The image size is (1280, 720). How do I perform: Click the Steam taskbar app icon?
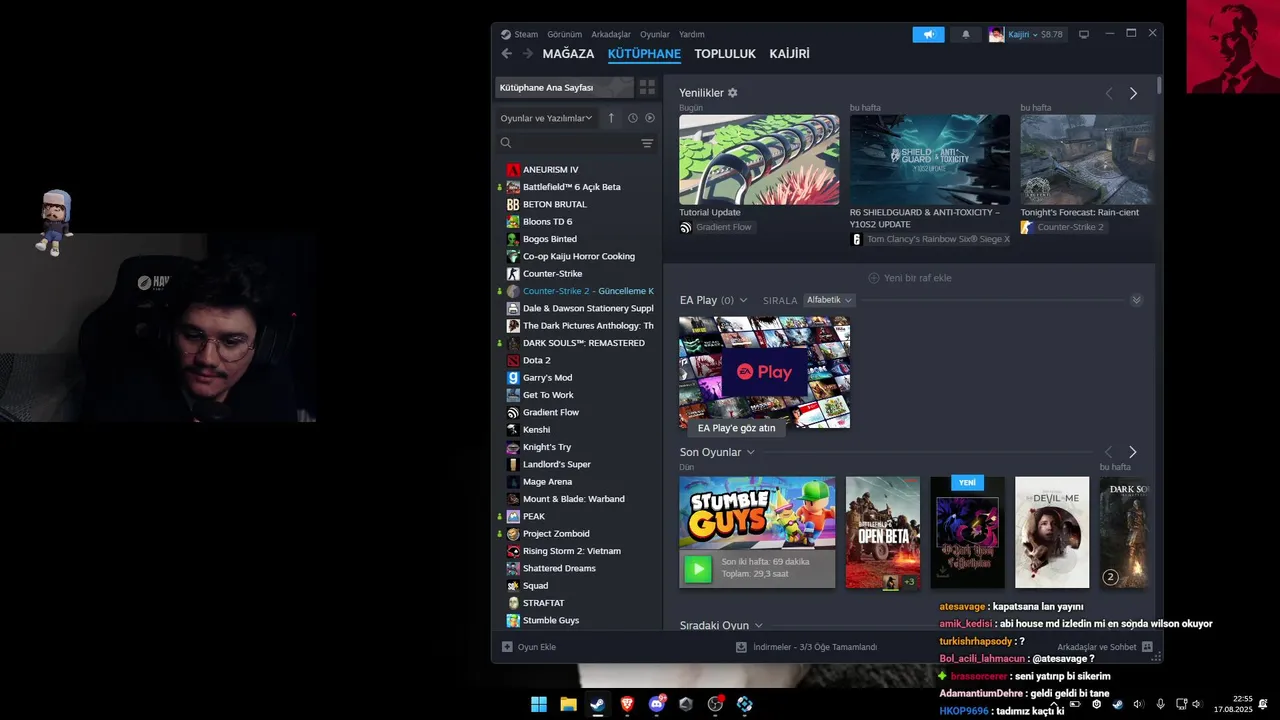tap(598, 704)
